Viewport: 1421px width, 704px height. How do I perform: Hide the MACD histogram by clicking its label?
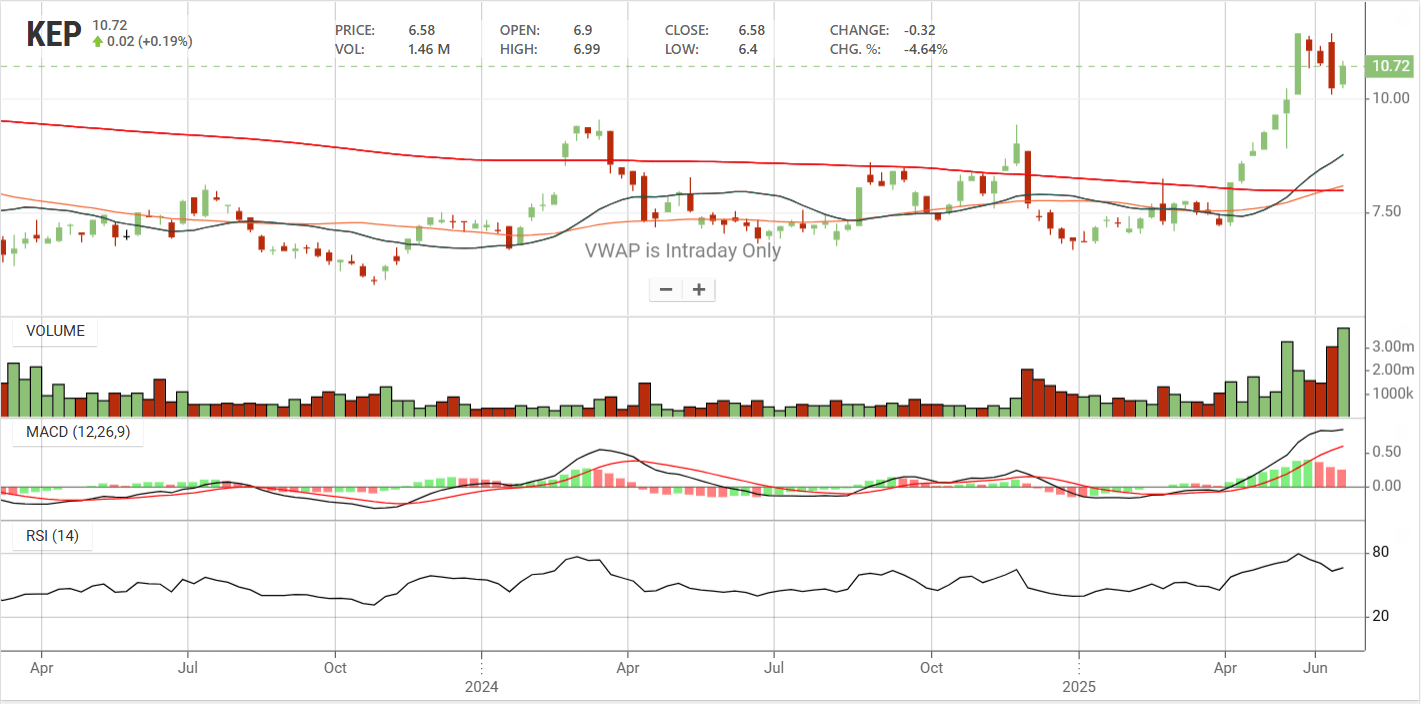(77, 432)
